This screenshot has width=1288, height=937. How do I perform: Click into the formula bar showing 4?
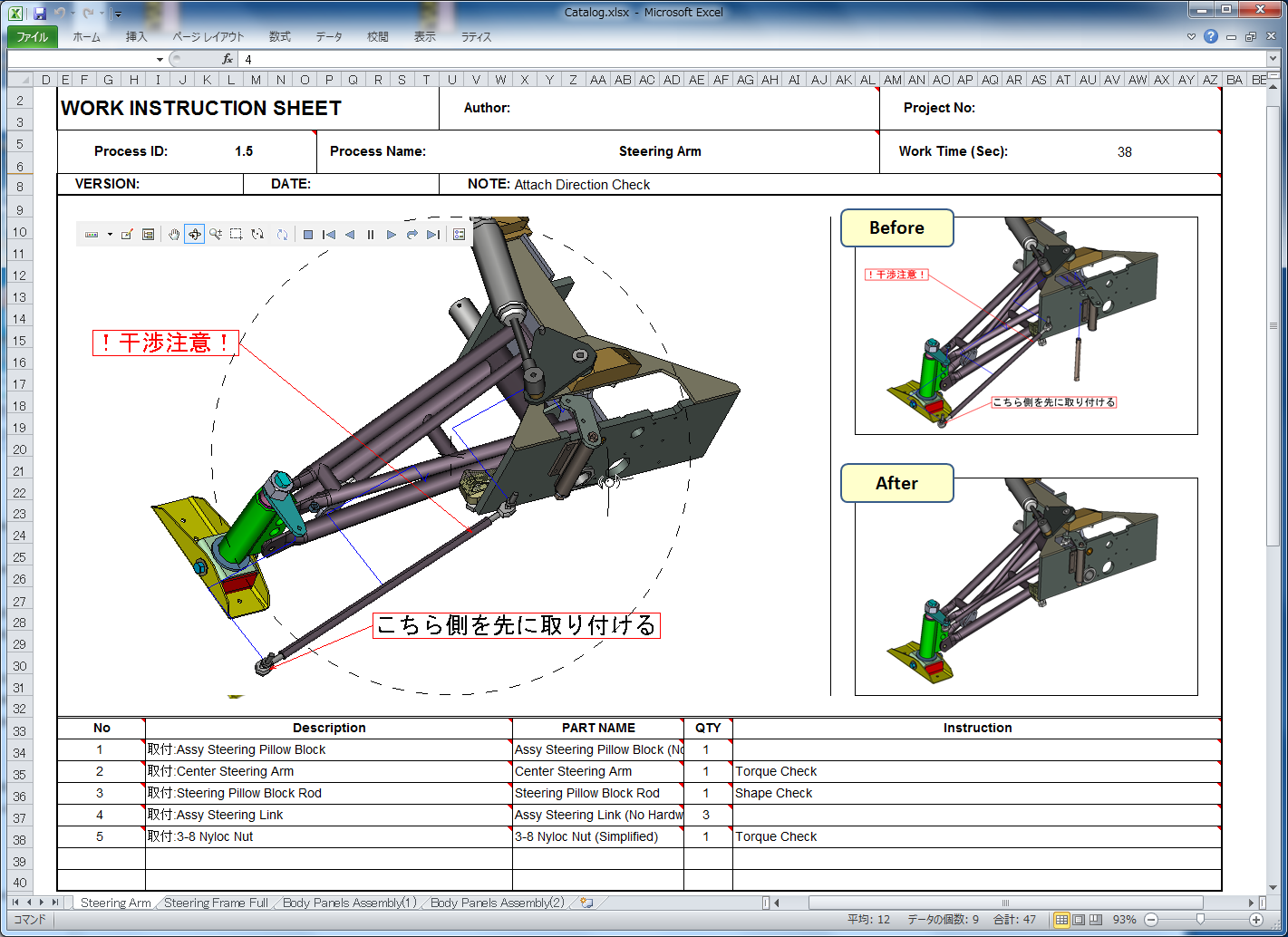(x=752, y=59)
